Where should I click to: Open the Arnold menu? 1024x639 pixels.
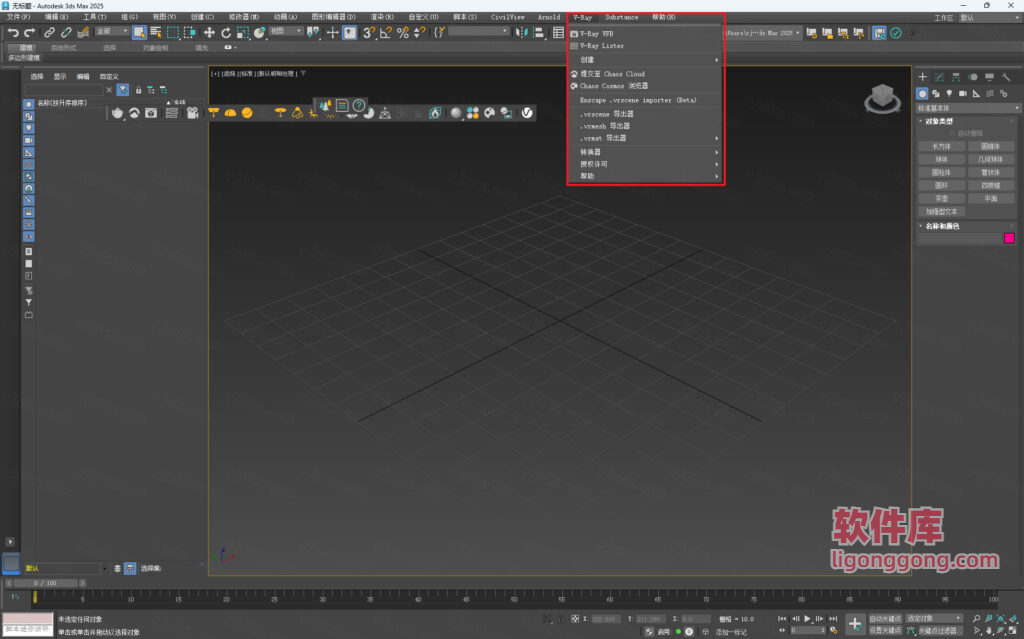click(x=549, y=17)
